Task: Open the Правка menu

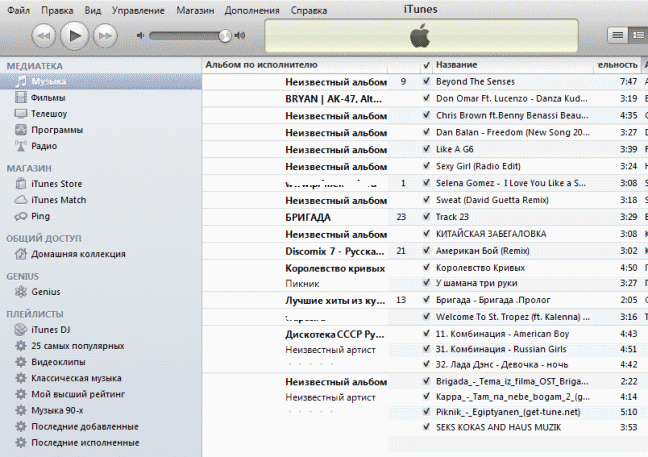Action: [57, 10]
